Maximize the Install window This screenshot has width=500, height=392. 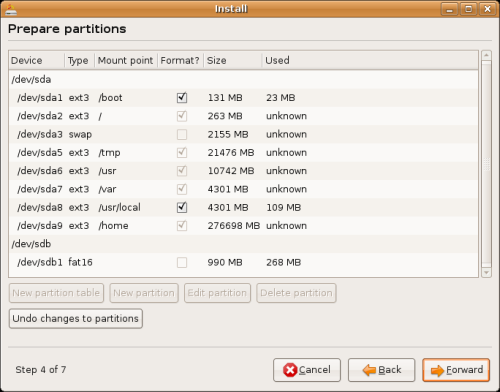point(468,9)
